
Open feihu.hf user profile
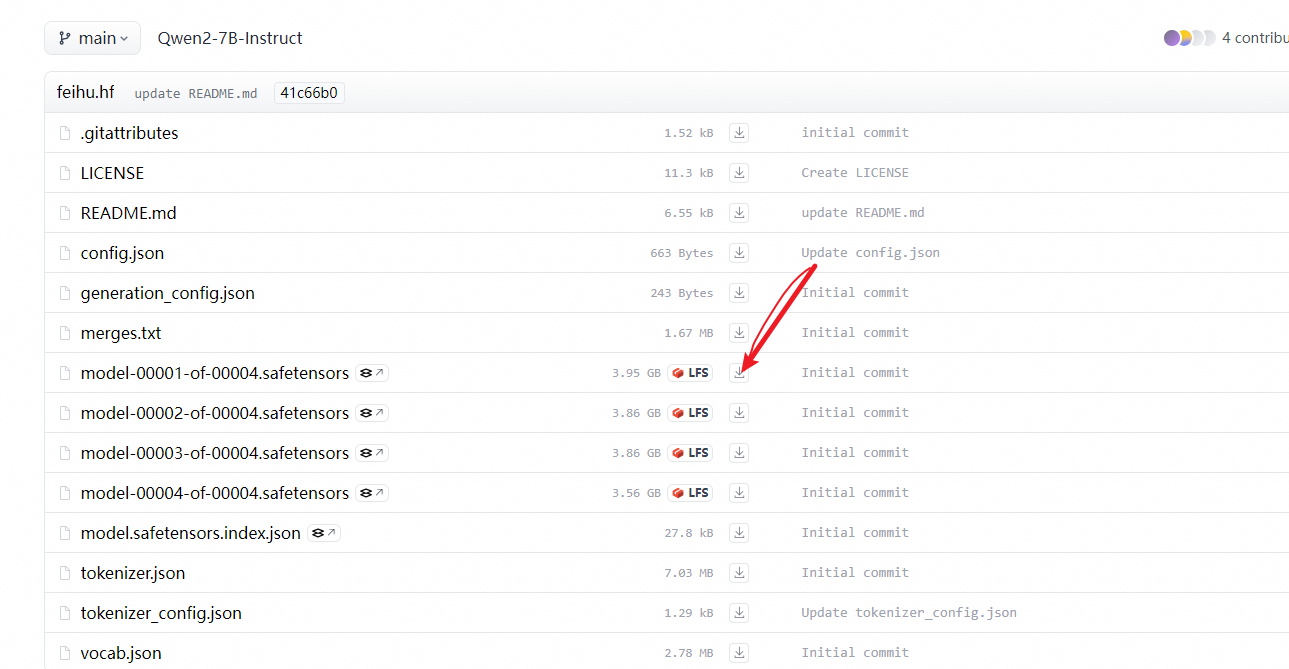[85, 93]
